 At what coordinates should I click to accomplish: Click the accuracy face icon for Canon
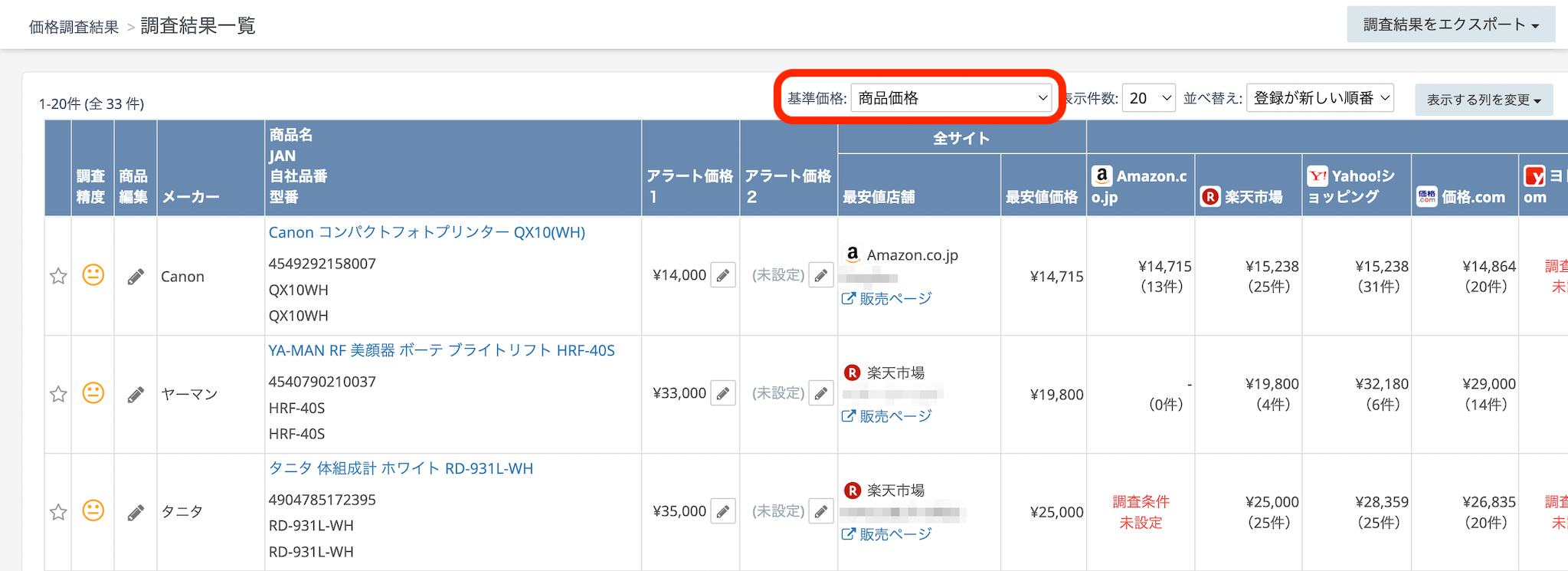point(93,275)
